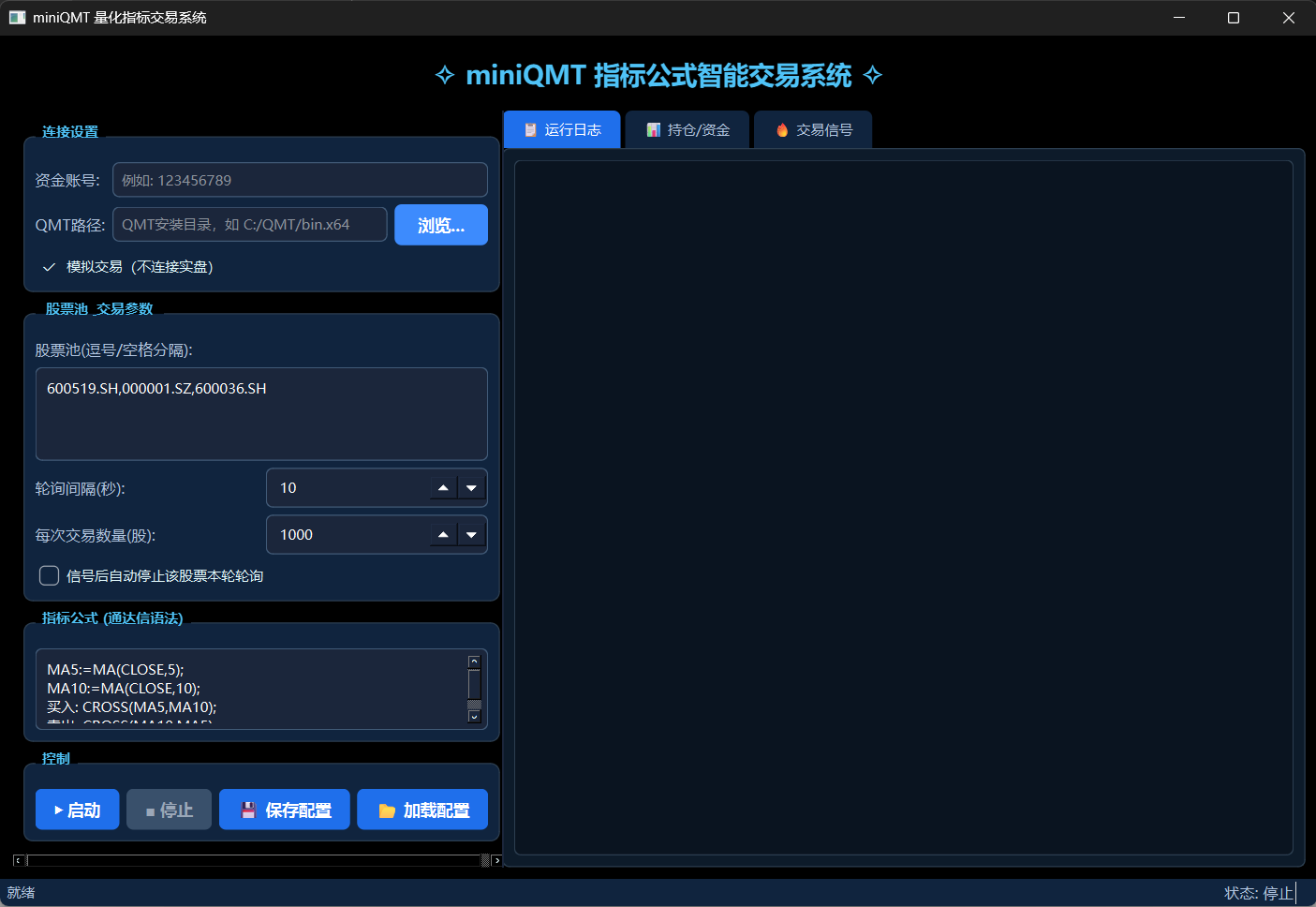Increase the 轮询间隔(秒) value

click(443, 488)
